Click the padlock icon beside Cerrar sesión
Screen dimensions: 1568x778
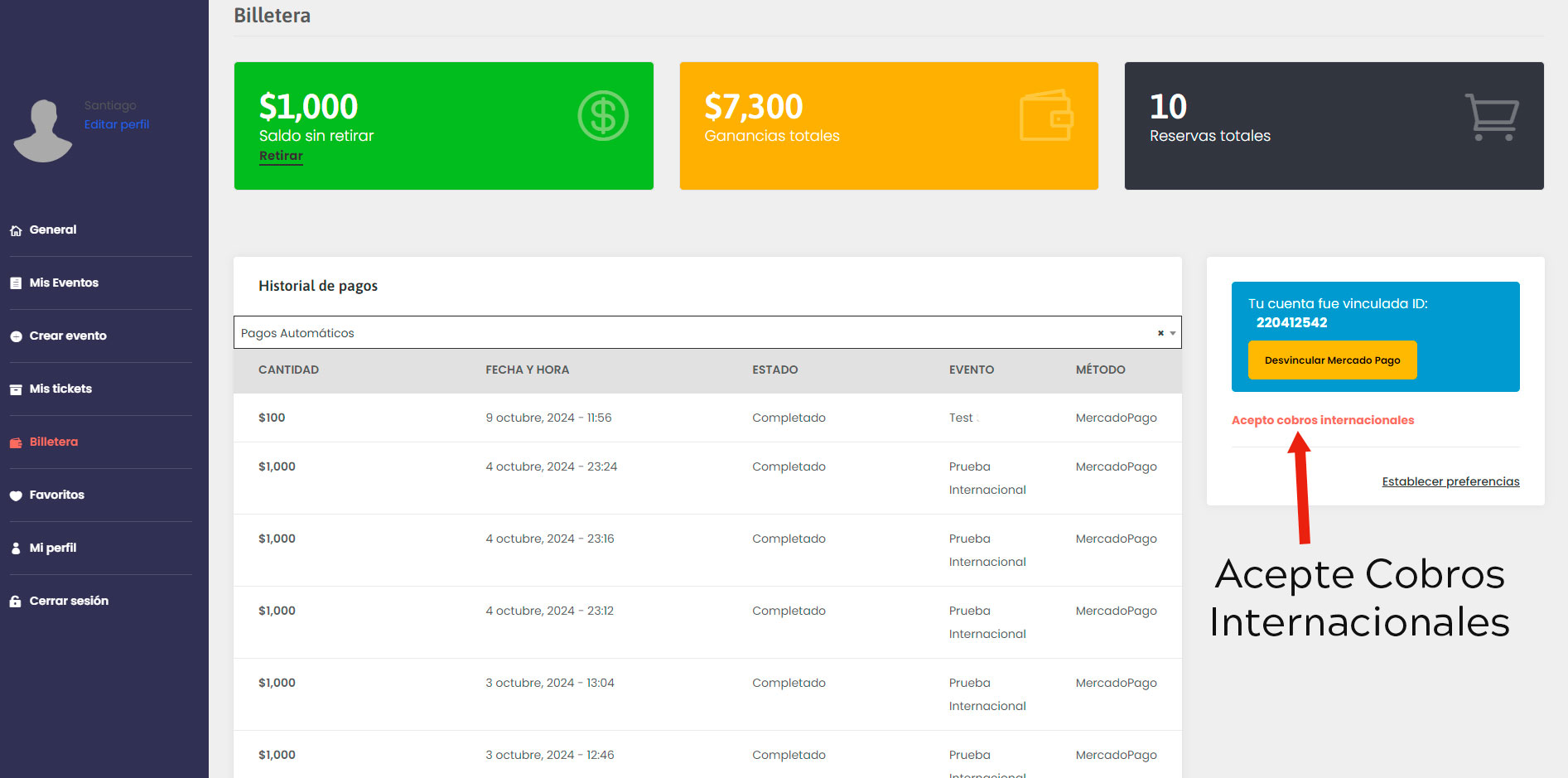click(16, 602)
